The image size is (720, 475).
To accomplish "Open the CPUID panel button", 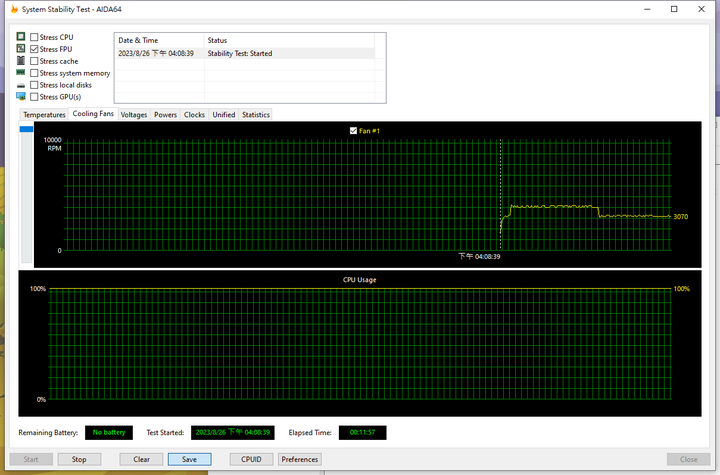I will [x=251, y=459].
